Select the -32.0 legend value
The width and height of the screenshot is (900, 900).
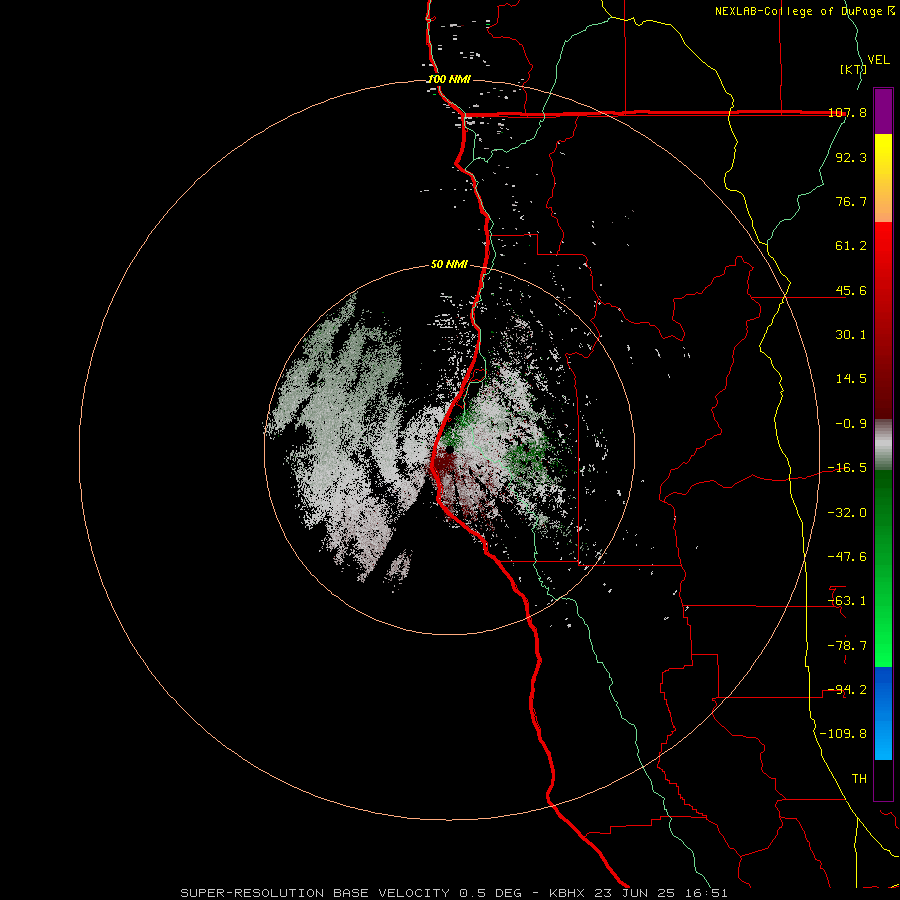click(x=847, y=513)
